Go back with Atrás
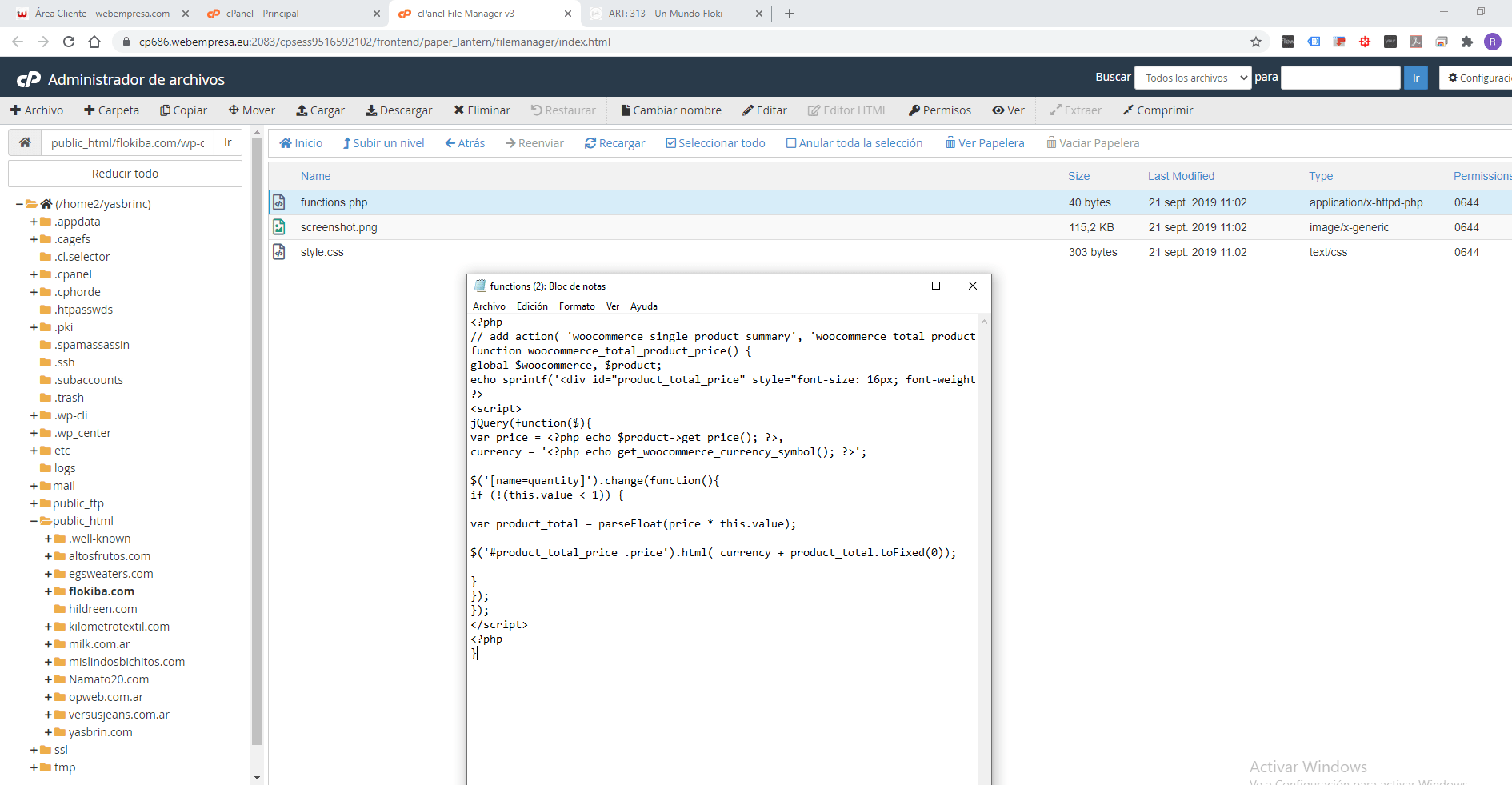 [x=465, y=143]
